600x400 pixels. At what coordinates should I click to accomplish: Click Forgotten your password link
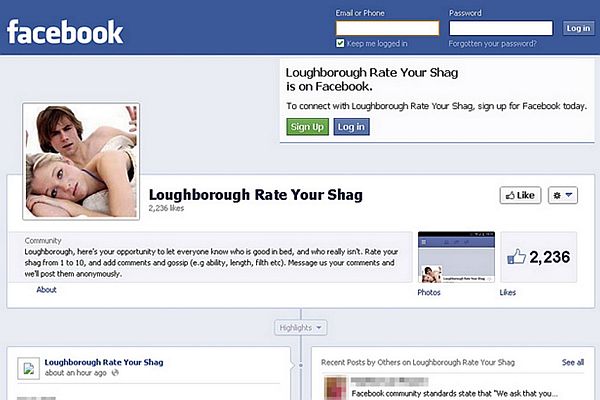pyautogui.click(x=492, y=44)
